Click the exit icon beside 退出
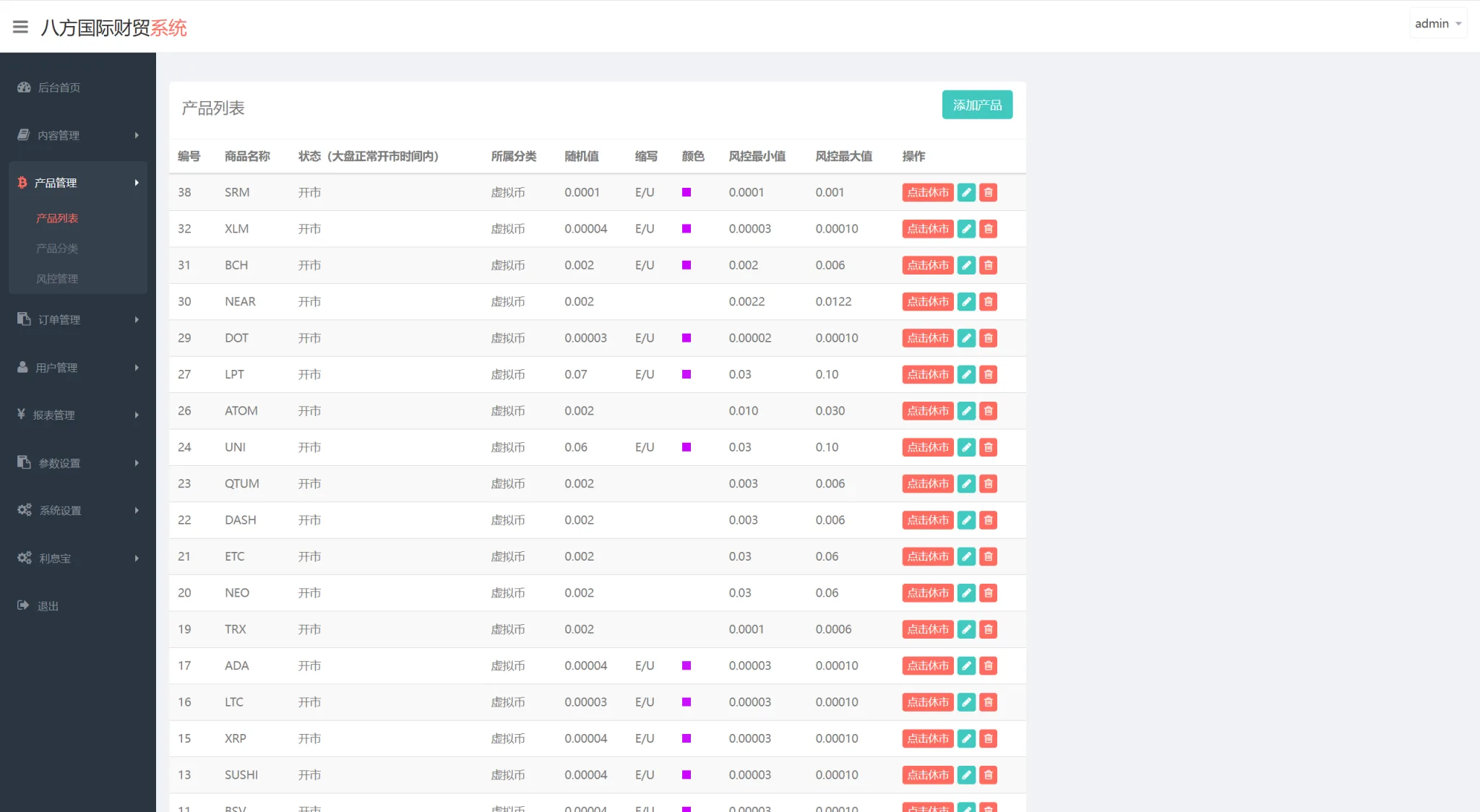This screenshot has height=812, width=1480. point(23,605)
